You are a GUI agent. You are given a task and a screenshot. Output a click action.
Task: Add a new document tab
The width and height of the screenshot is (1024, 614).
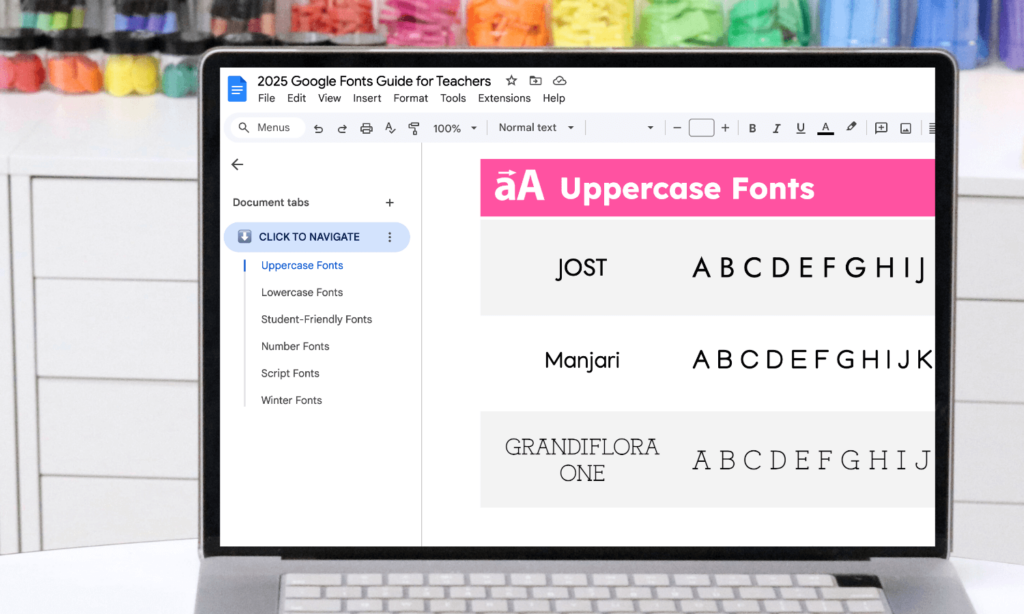[x=389, y=202]
